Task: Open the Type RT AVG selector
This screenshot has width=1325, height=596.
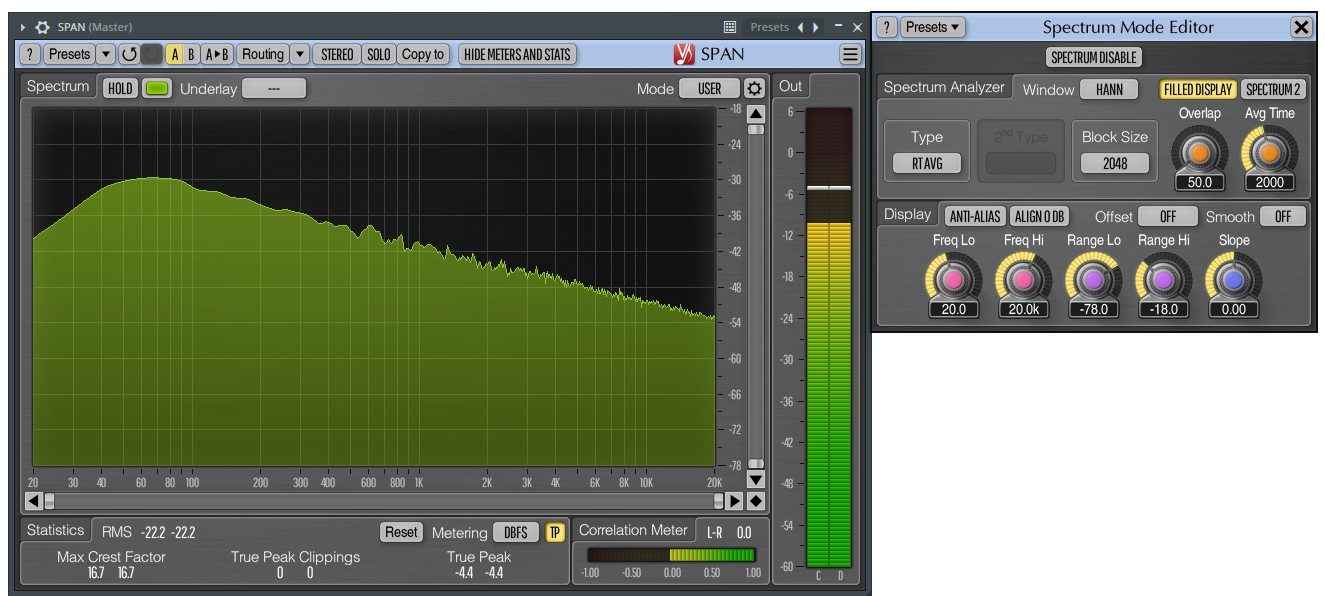Action: coord(927,163)
